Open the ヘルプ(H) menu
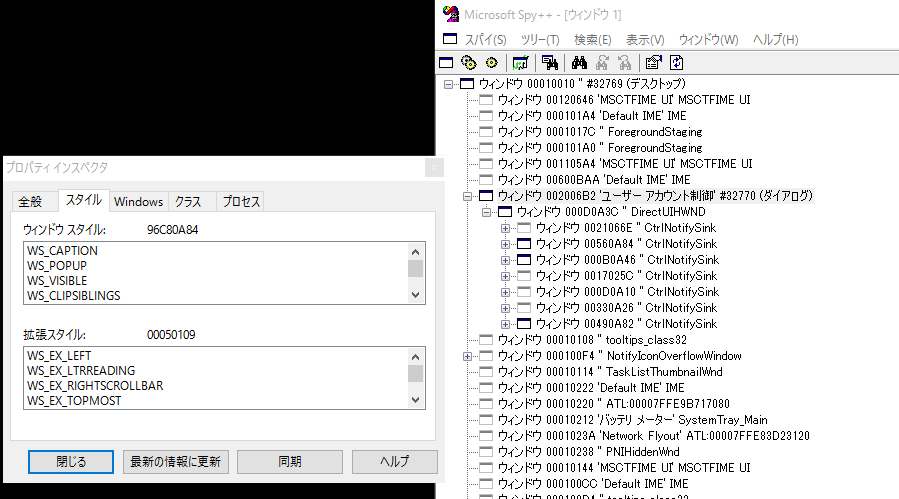Image resolution: width=899 pixels, height=499 pixels. coord(775,40)
